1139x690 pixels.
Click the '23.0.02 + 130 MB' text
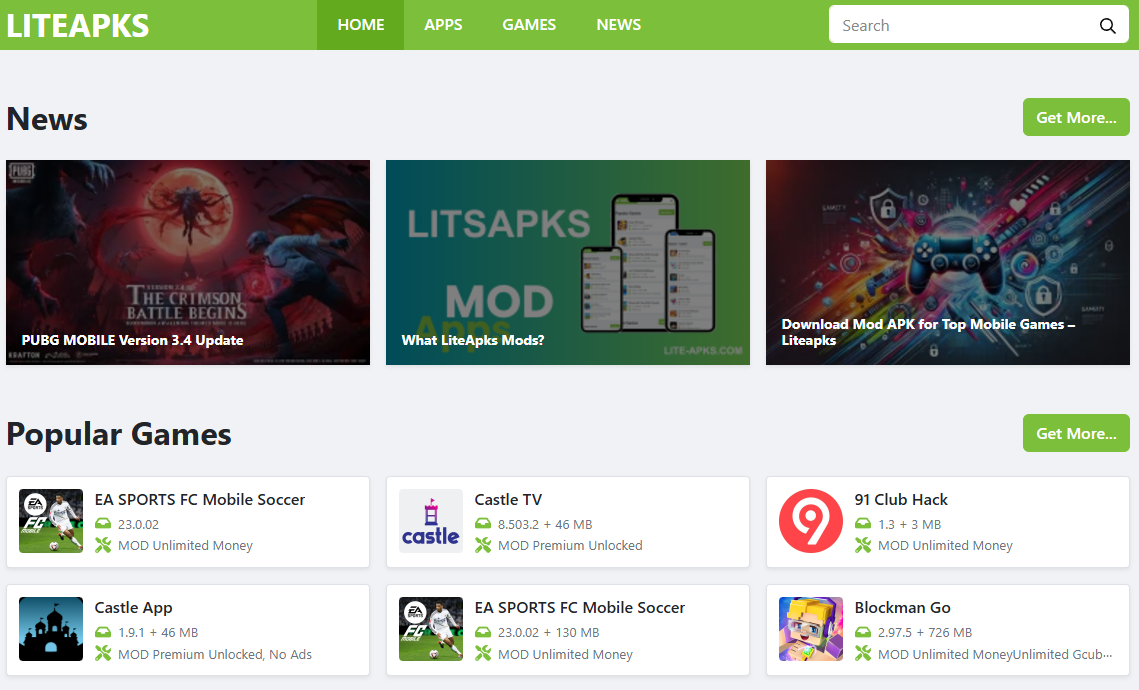[x=548, y=633]
